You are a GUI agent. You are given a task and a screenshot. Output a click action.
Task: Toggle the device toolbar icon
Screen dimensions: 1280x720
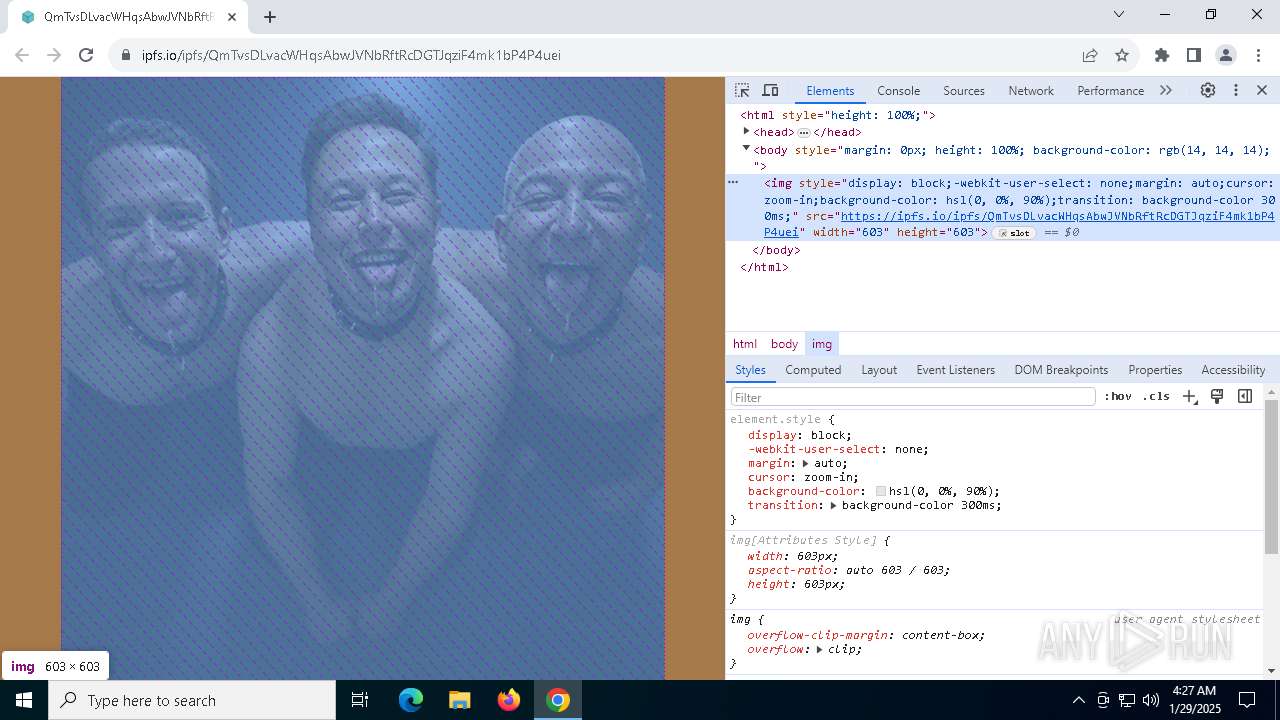(770, 90)
